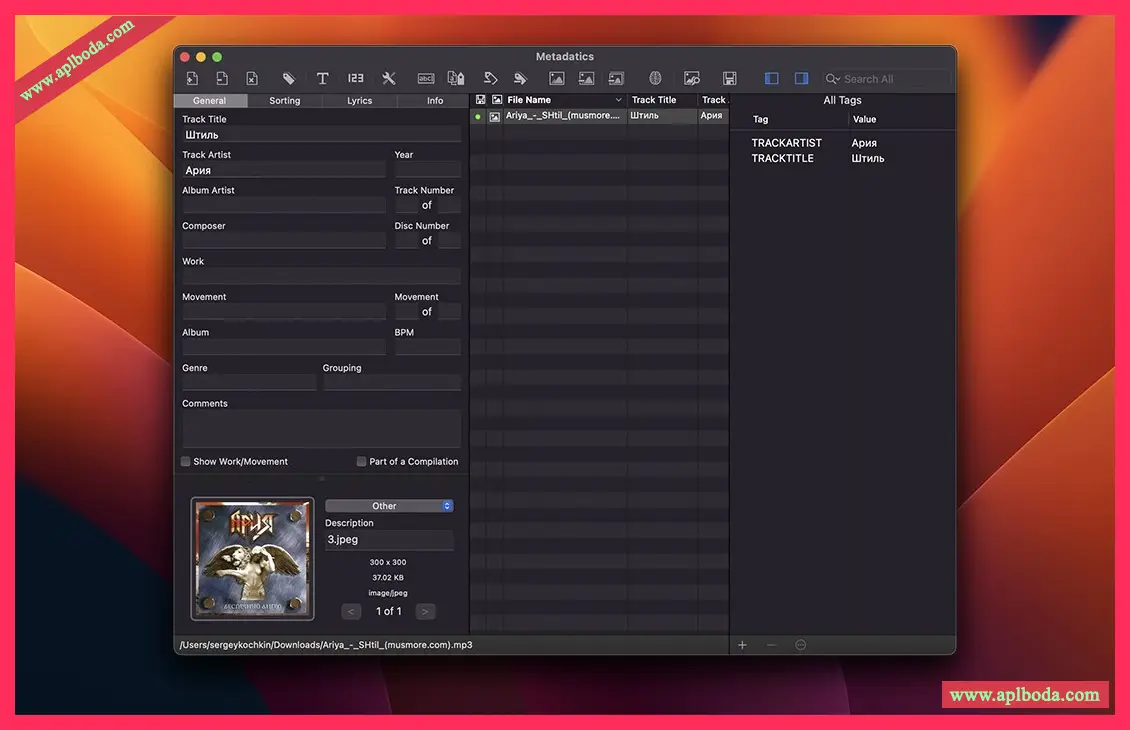Switch to the Lyrics tab
This screenshot has width=1130, height=730.
pyautogui.click(x=359, y=101)
